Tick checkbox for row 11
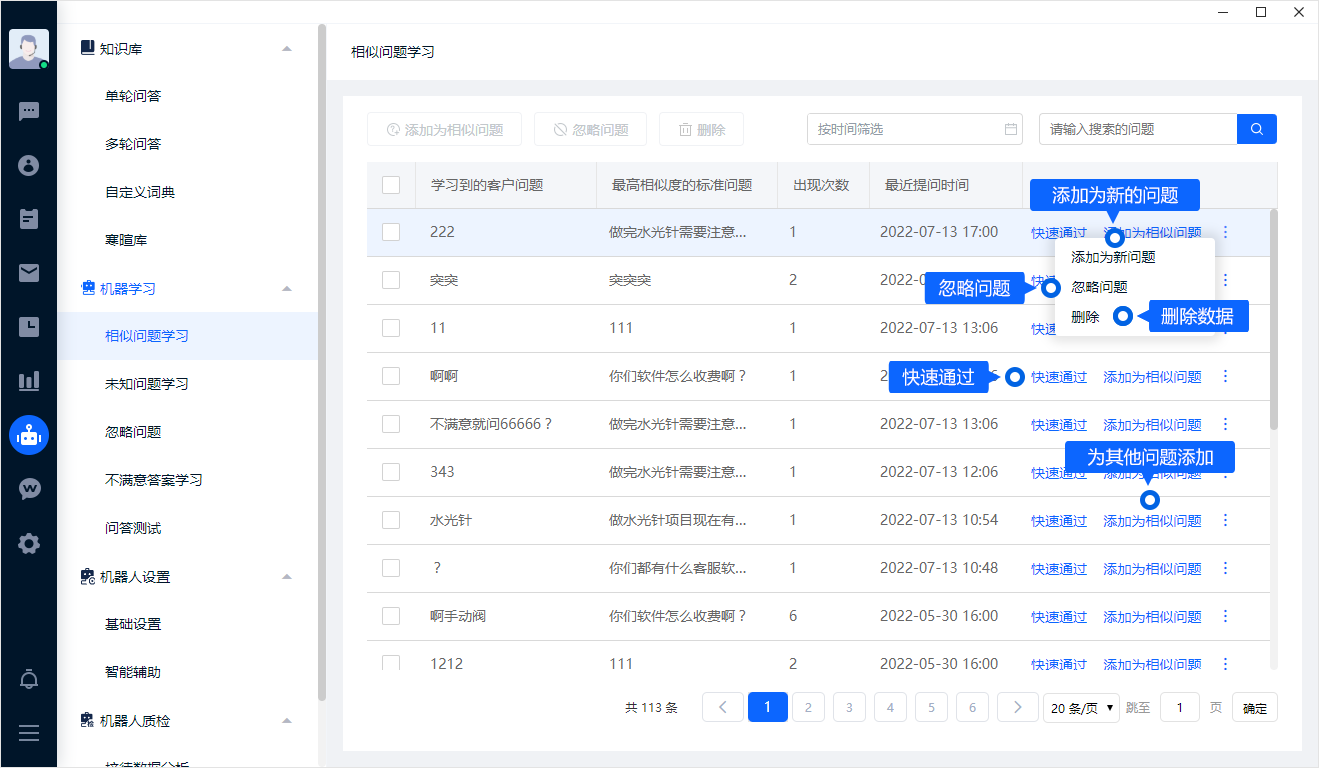 tap(391, 328)
